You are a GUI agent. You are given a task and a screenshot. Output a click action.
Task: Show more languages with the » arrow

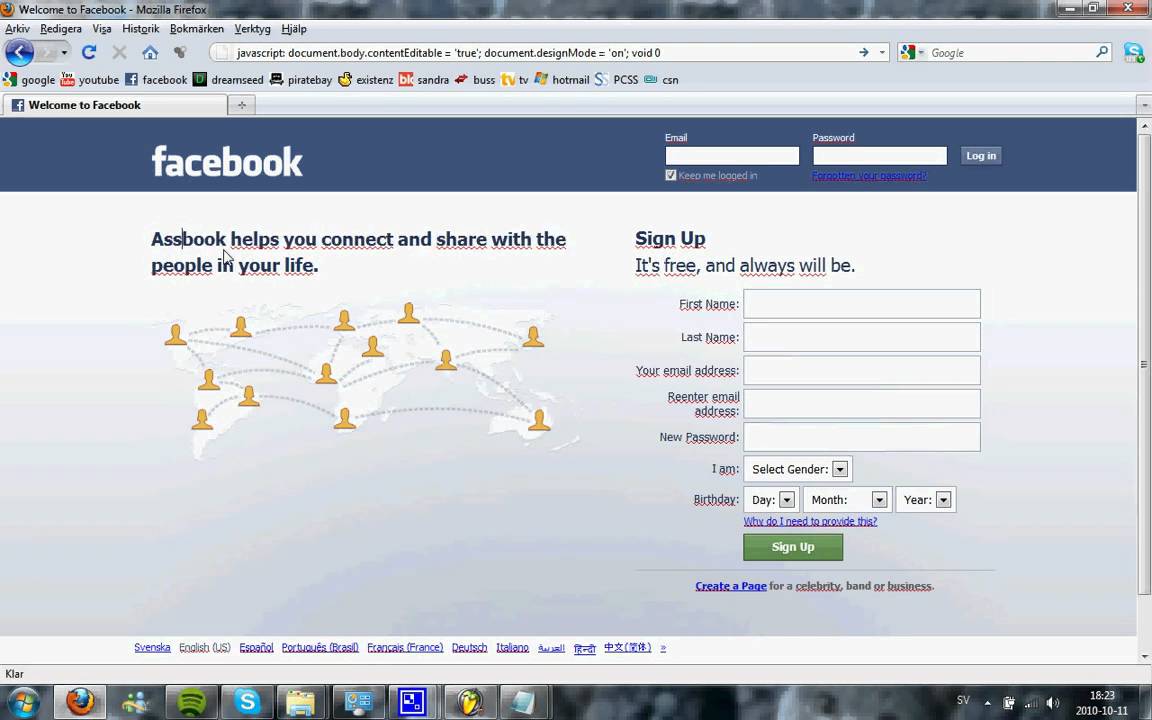click(663, 647)
